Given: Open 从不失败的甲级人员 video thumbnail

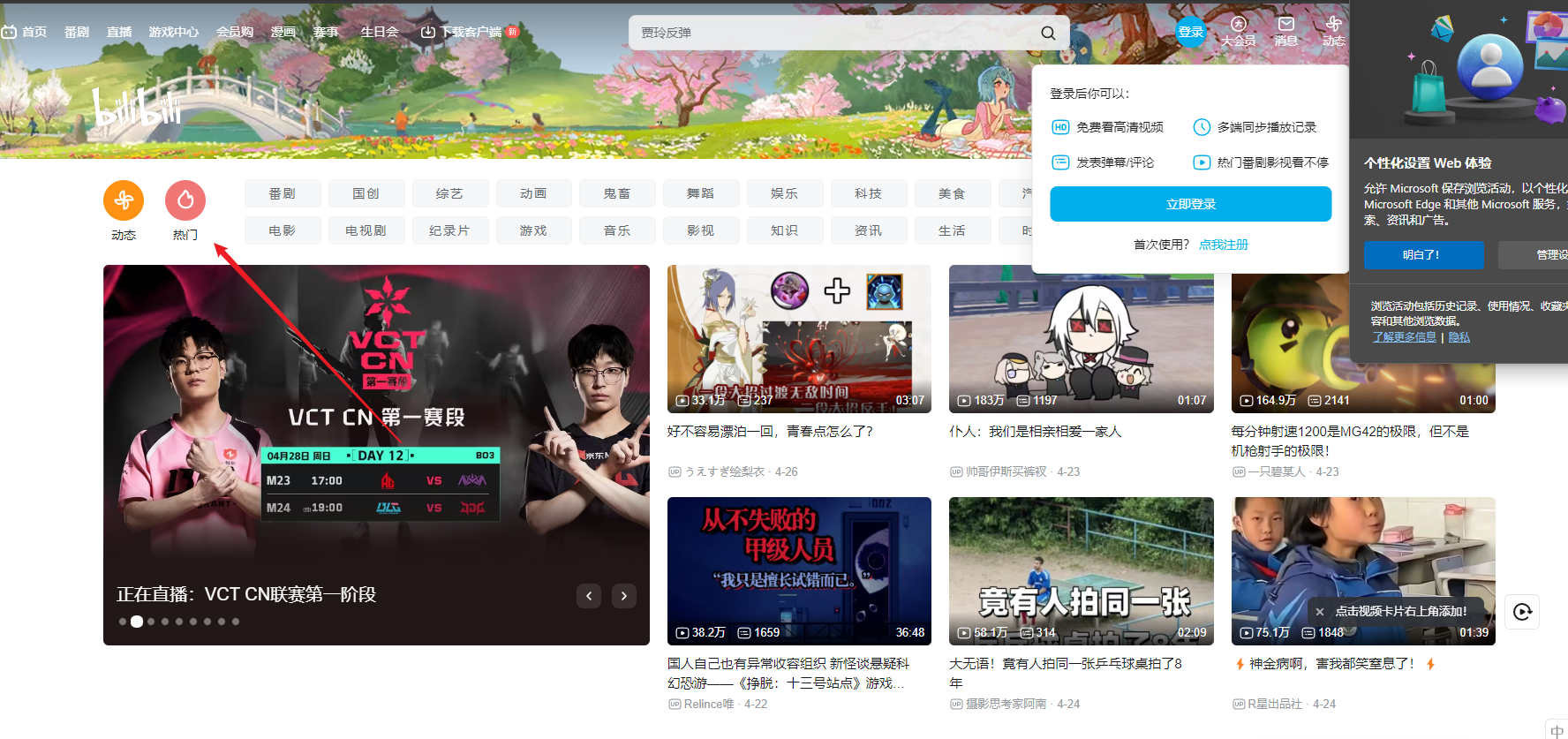Looking at the screenshot, I should point(799,571).
